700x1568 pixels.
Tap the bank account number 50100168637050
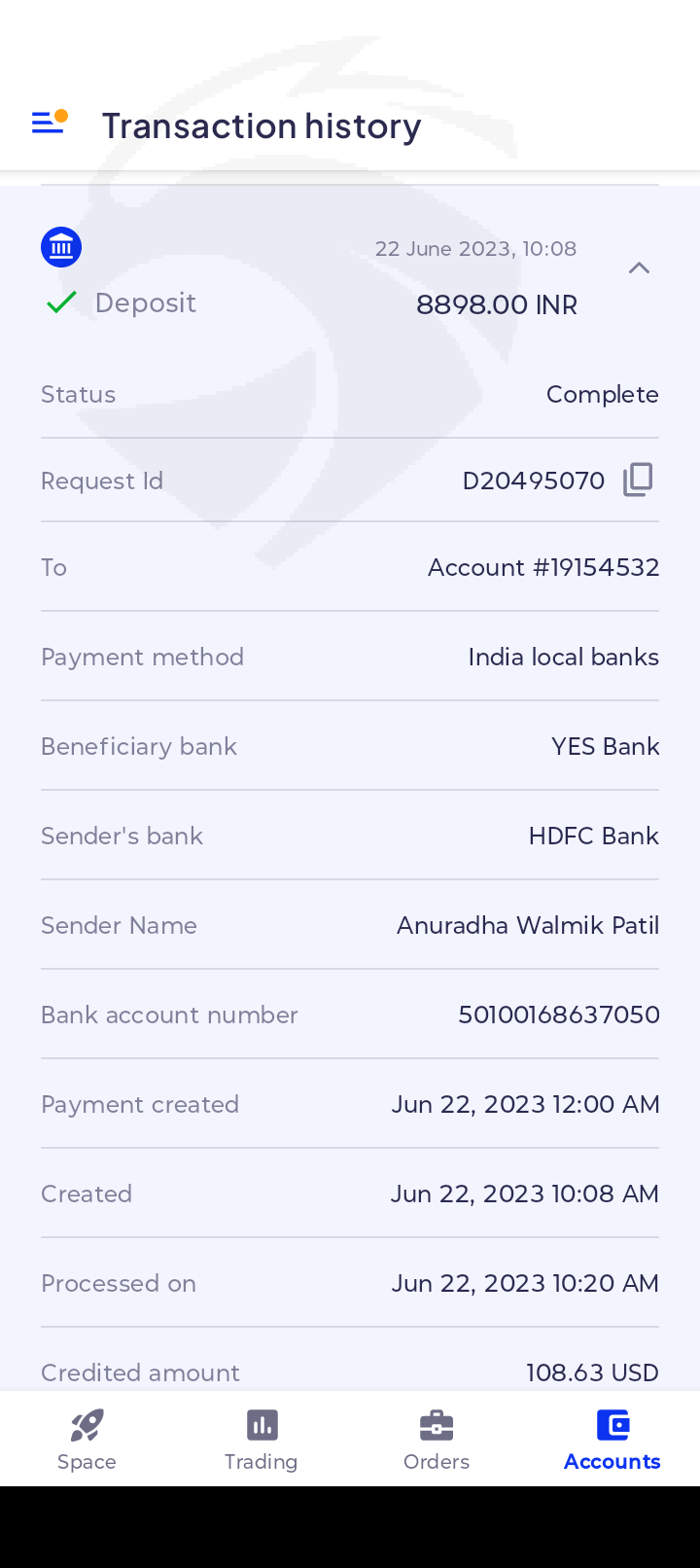(x=559, y=1015)
